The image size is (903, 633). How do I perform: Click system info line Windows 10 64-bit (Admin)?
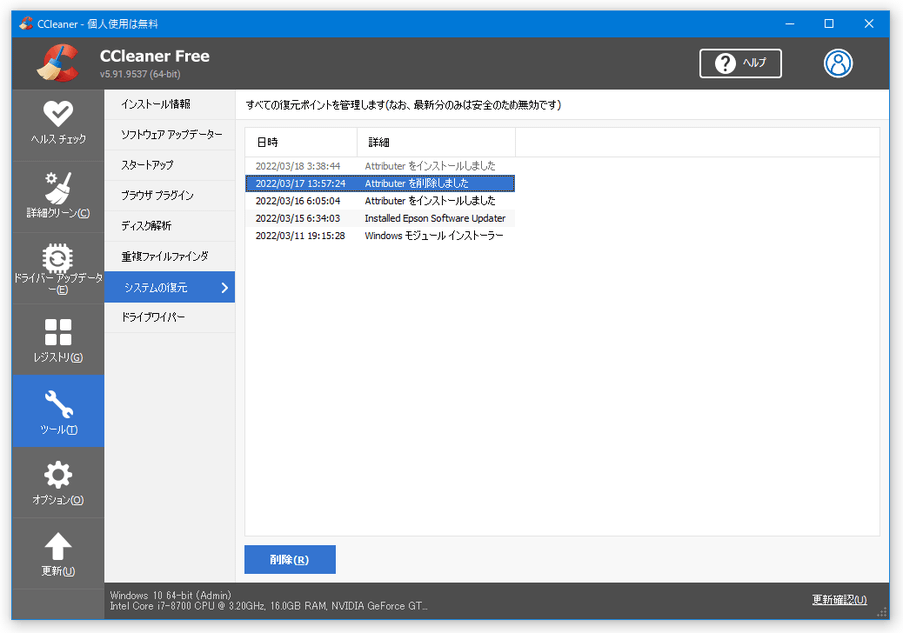[x=170, y=595]
